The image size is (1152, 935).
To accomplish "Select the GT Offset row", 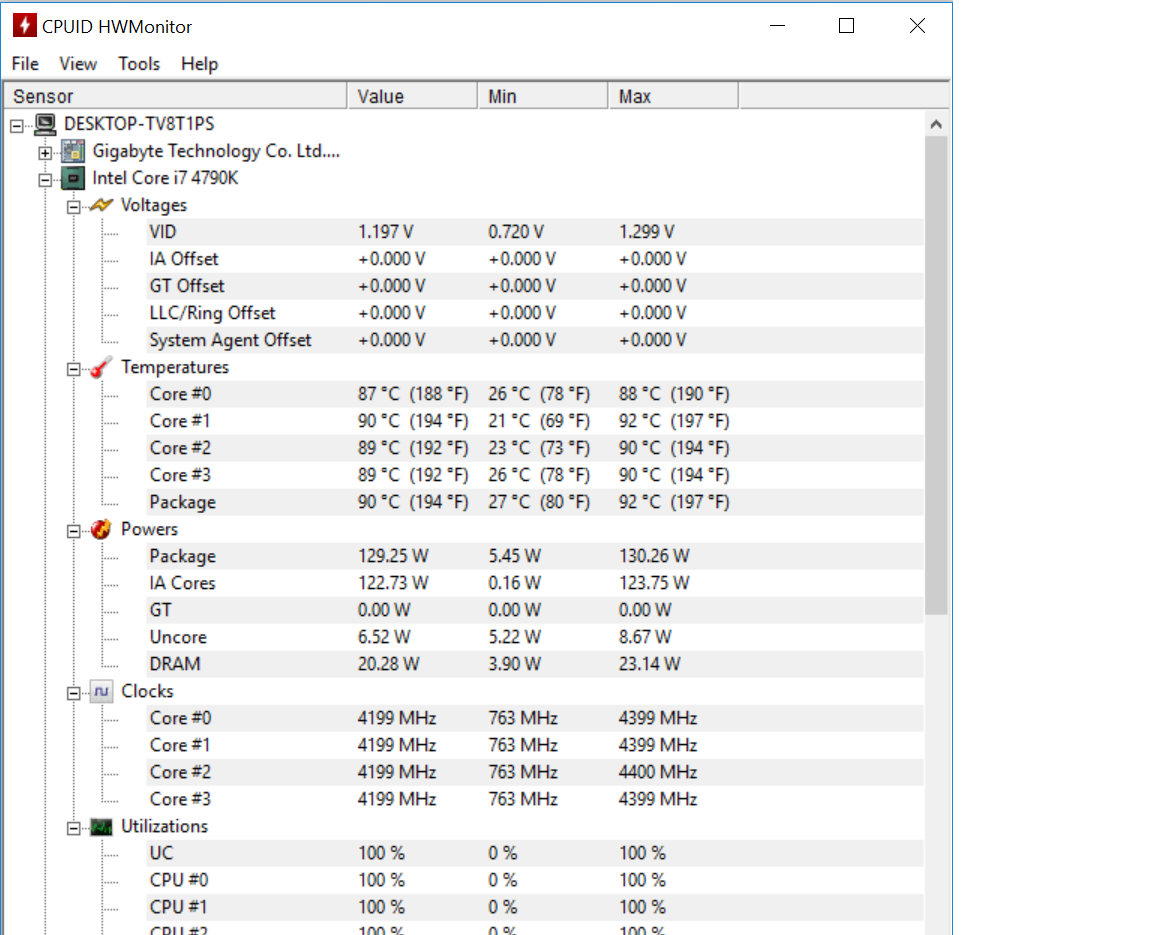I will [535, 286].
